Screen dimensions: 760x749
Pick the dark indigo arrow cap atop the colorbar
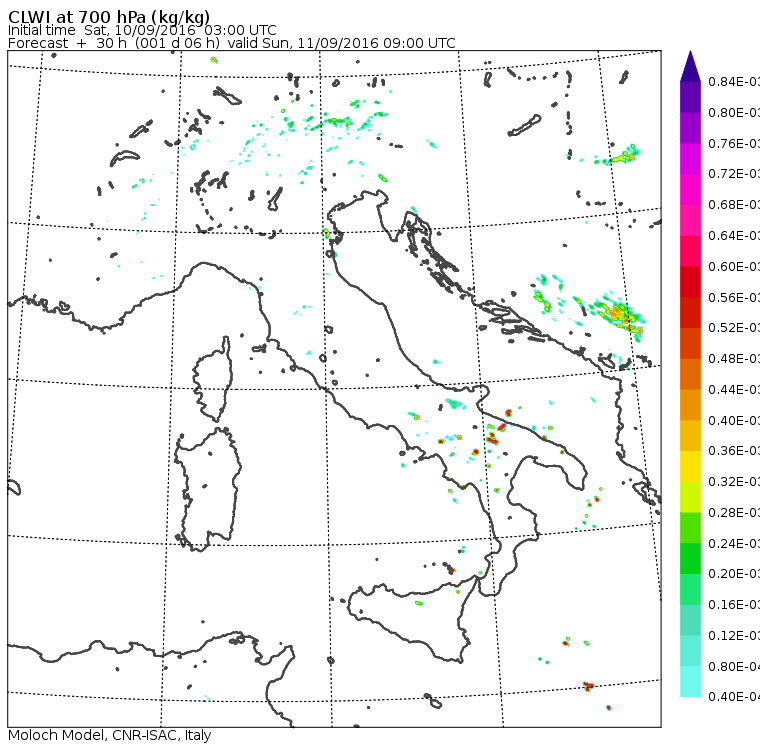pyautogui.click(x=690, y=66)
